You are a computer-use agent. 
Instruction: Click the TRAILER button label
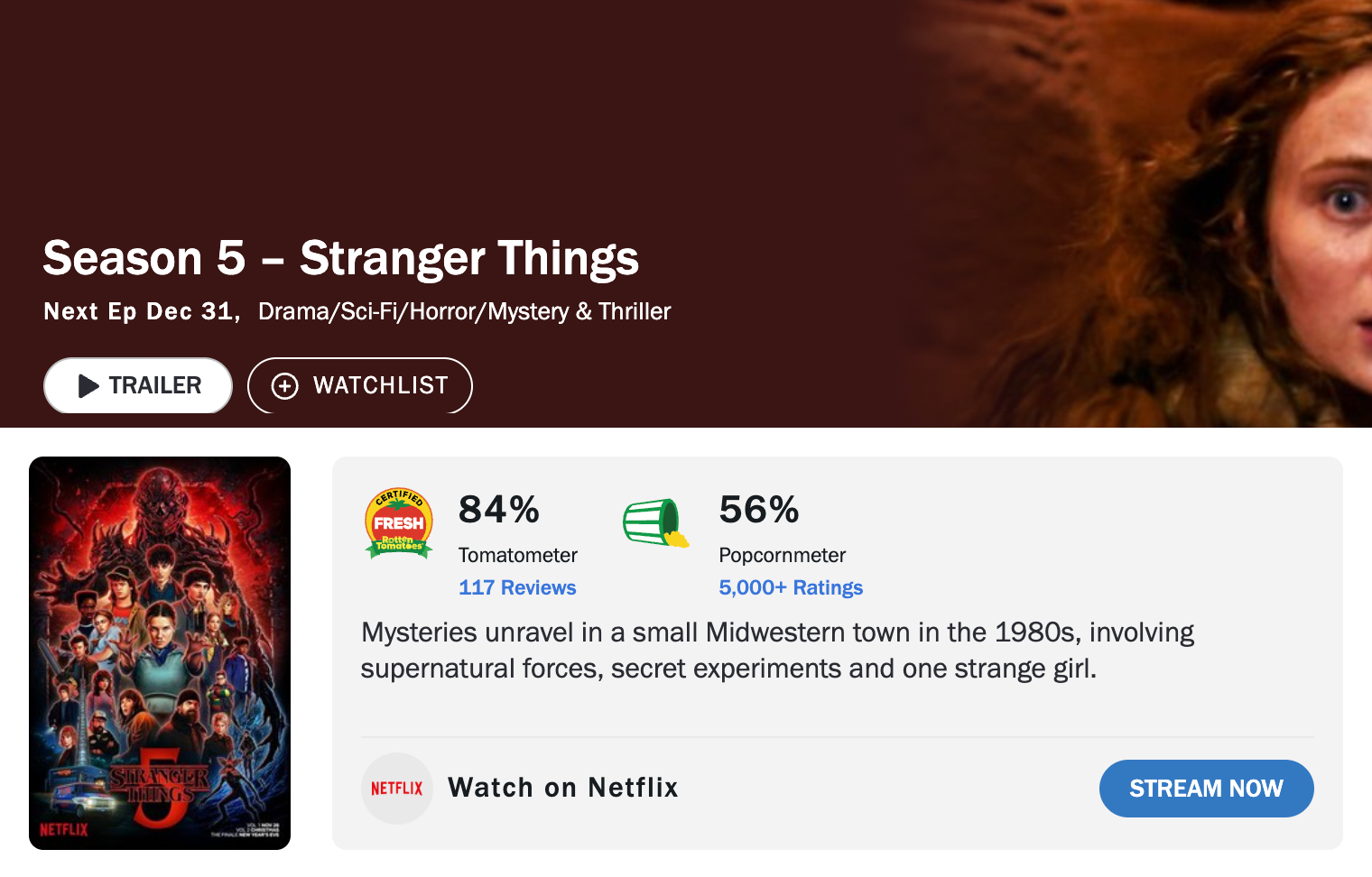click(155, 385)
